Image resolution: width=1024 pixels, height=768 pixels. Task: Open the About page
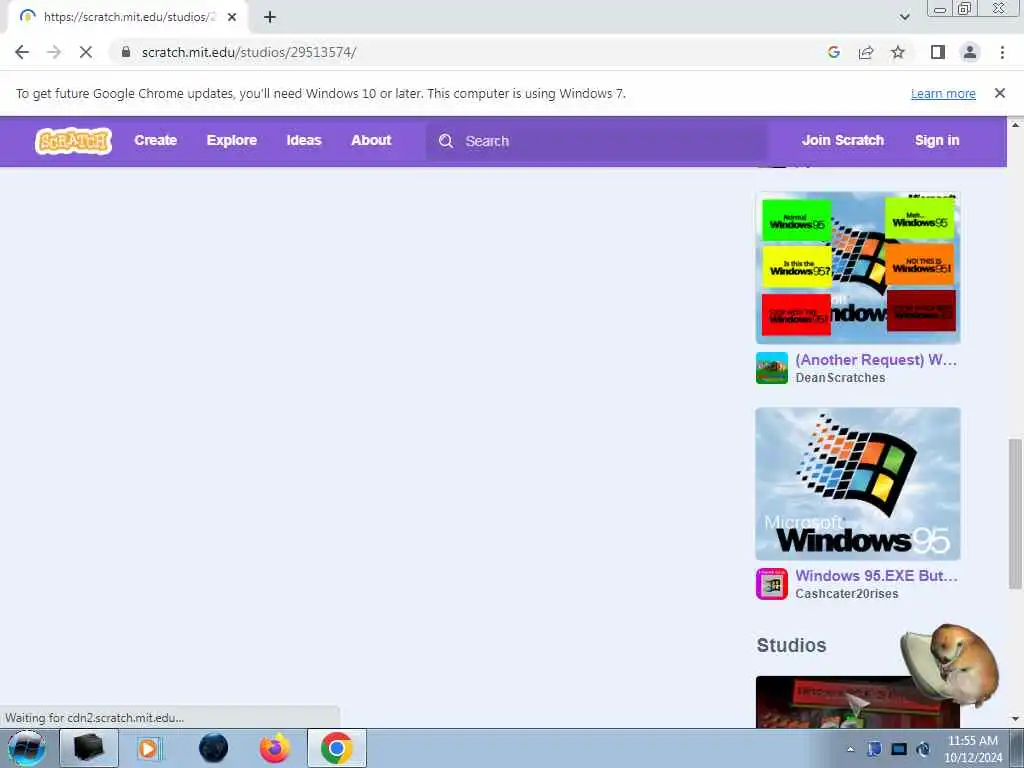(371, 140)
